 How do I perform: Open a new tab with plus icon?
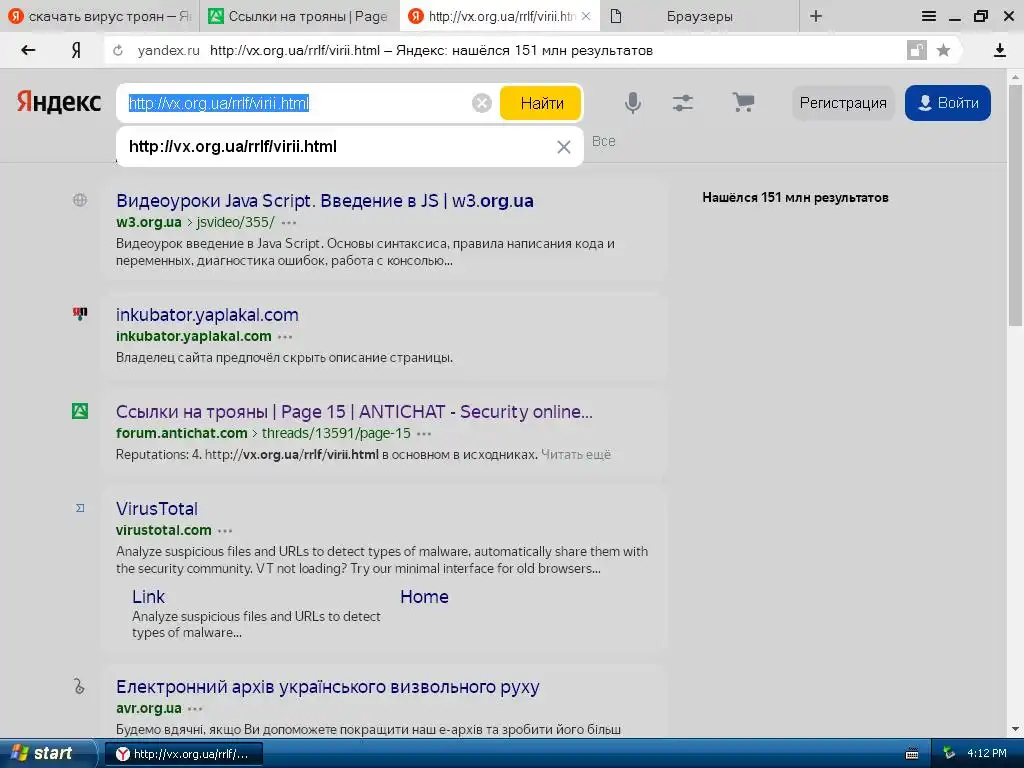[816, 16]
